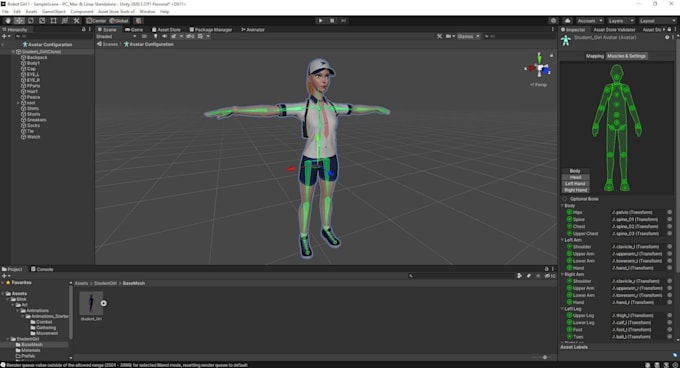Click the Pause button

pos(332,21)
